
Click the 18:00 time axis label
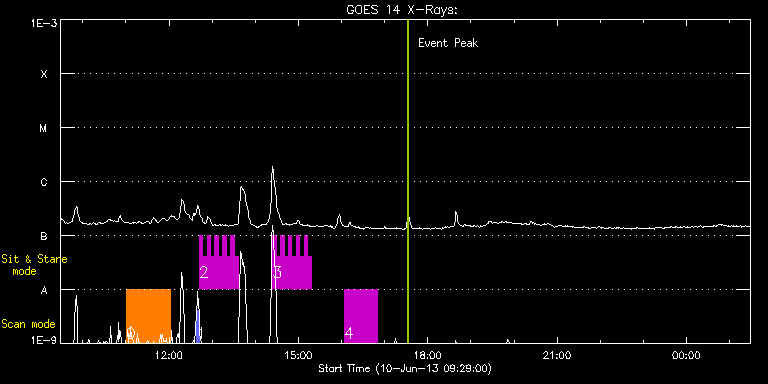pos(428,356)
